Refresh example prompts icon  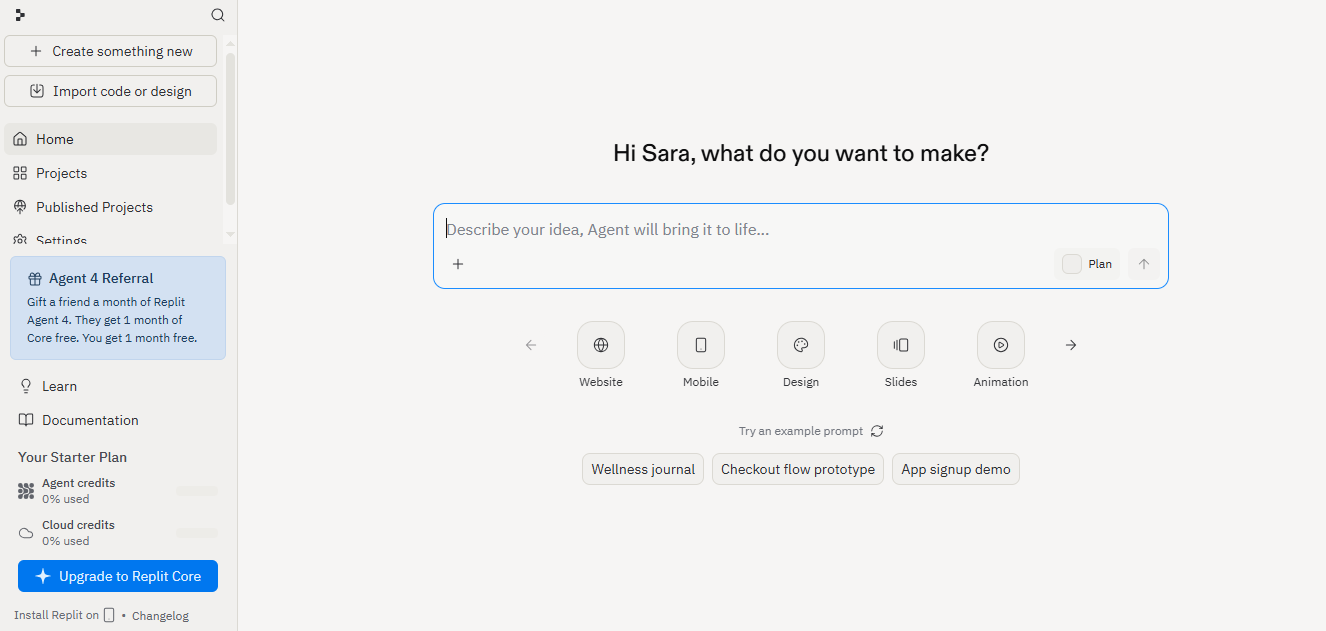pos(877,431)
